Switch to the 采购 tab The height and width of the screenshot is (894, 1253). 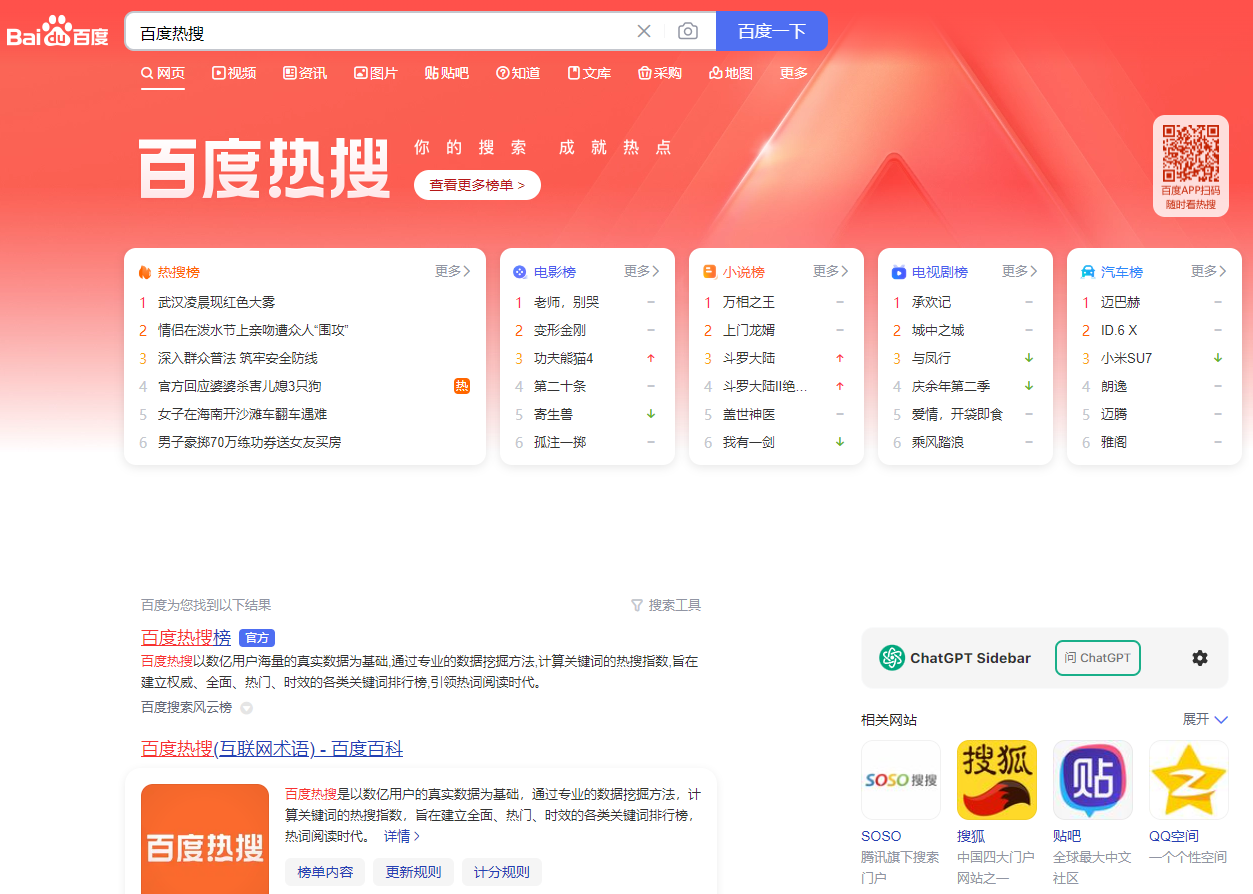pos(660,73)
